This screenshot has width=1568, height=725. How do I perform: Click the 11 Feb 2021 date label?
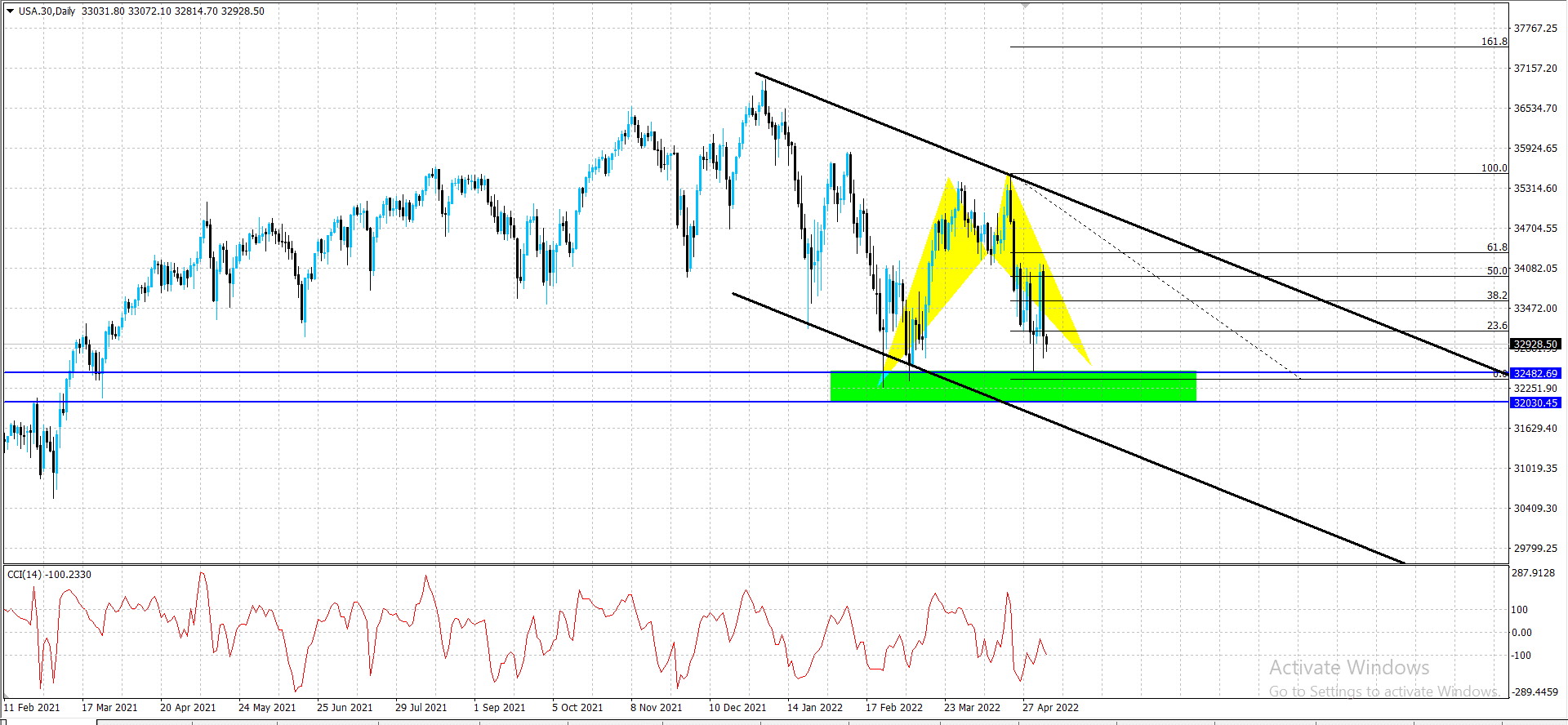point(32,707)
